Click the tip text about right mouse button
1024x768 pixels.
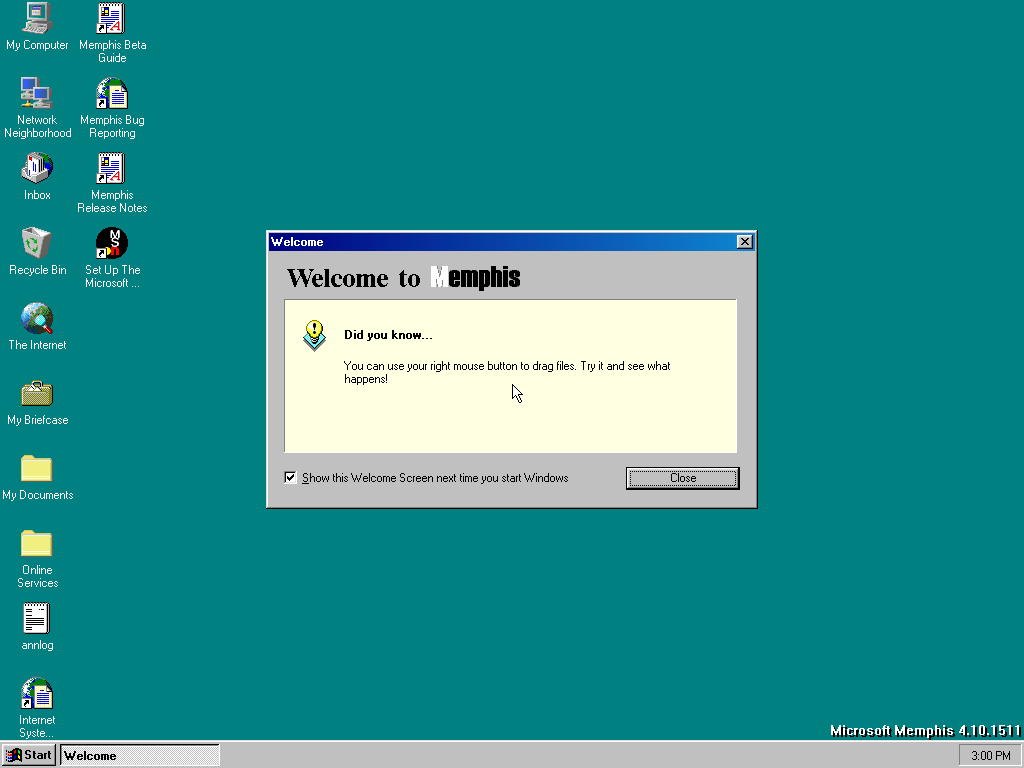coord(507,372)
